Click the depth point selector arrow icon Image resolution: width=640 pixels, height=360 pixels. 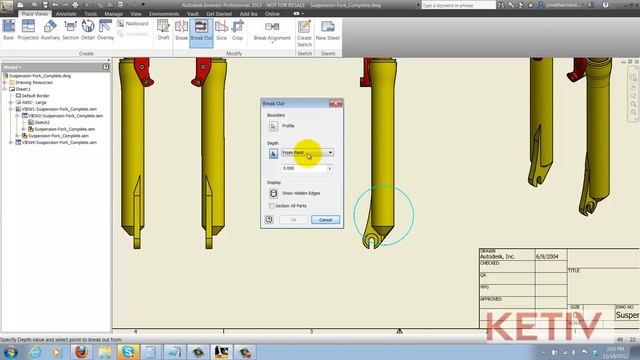273,153
